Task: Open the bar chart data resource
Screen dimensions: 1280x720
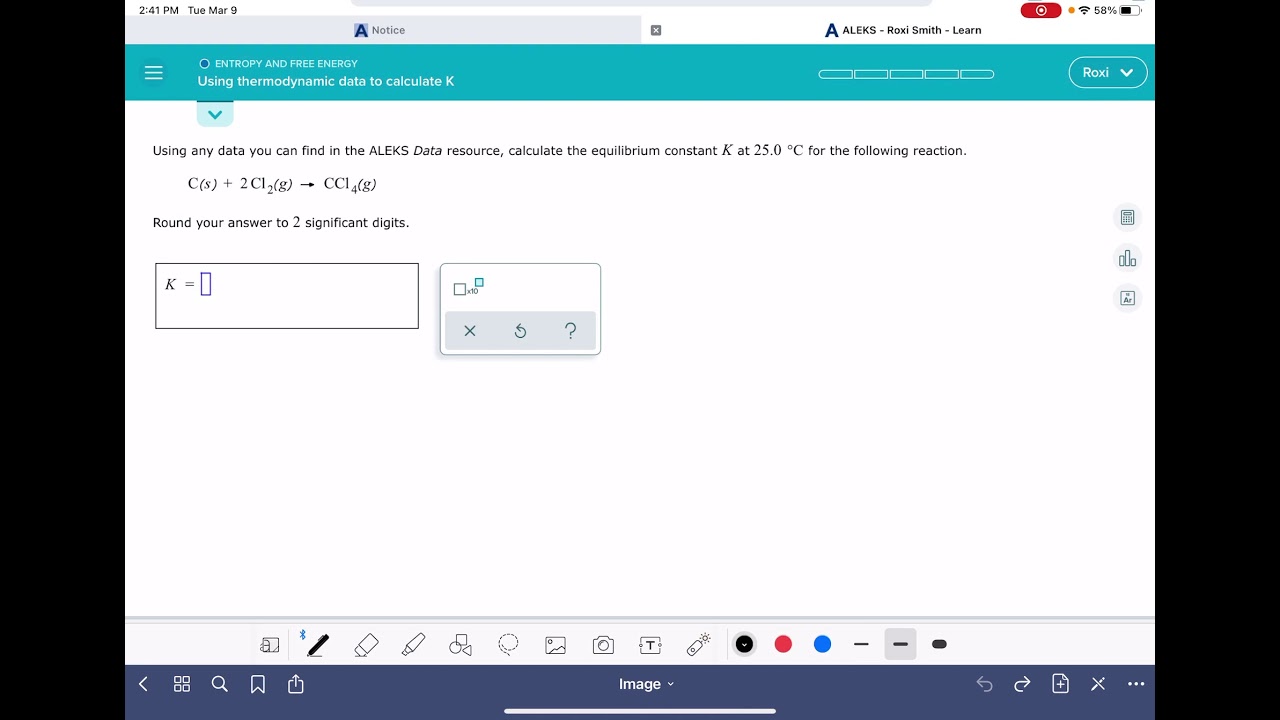Action: pos(1127,258)
